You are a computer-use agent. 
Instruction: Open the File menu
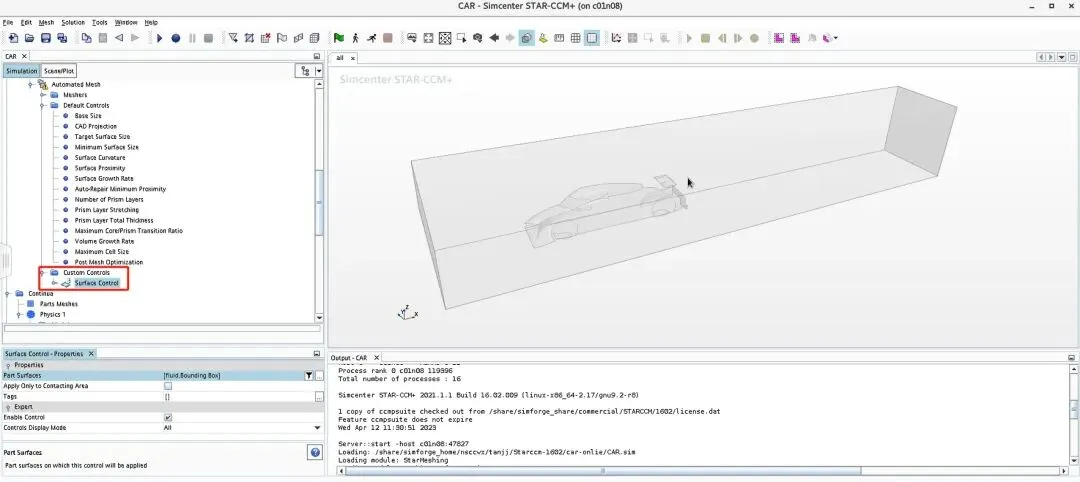[x=8, y=23]
